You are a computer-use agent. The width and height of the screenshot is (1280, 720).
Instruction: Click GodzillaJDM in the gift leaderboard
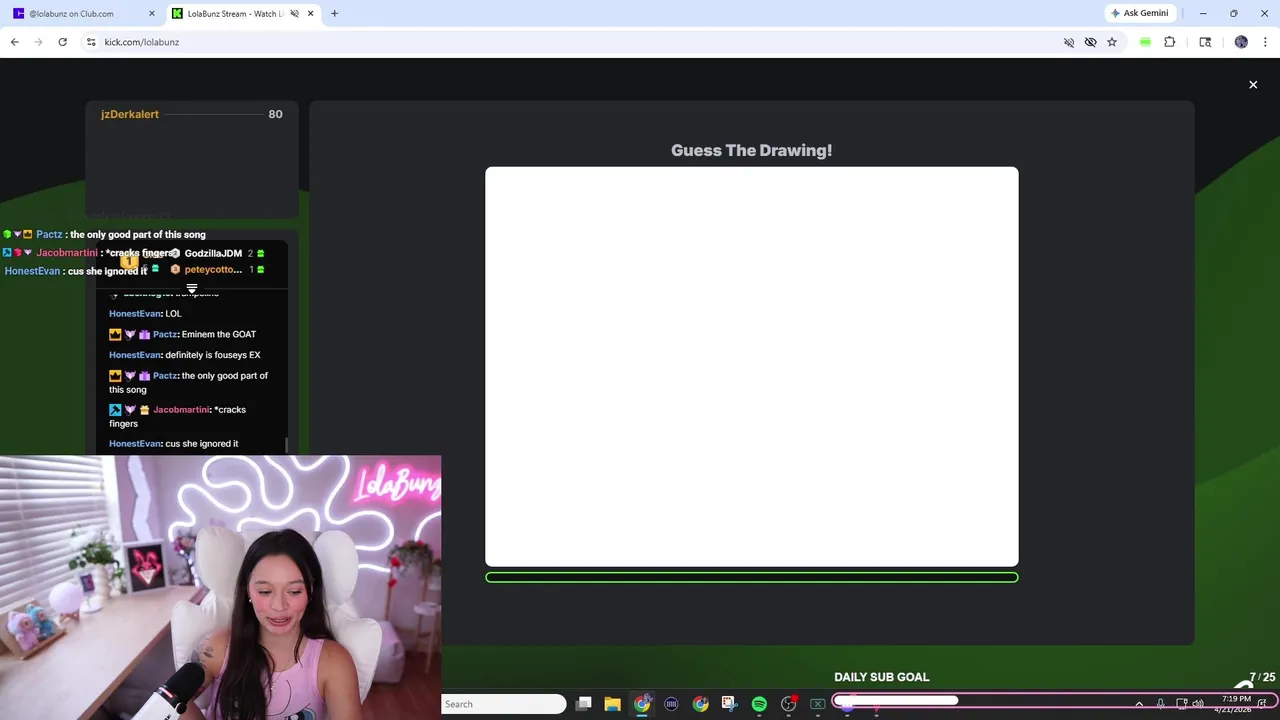click(213, 254)
